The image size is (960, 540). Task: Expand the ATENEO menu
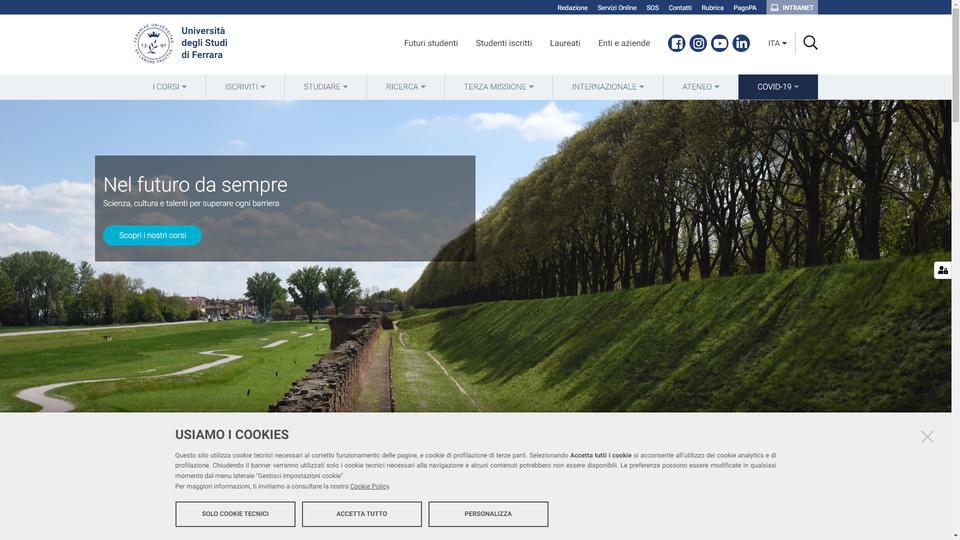coord(700,87)
